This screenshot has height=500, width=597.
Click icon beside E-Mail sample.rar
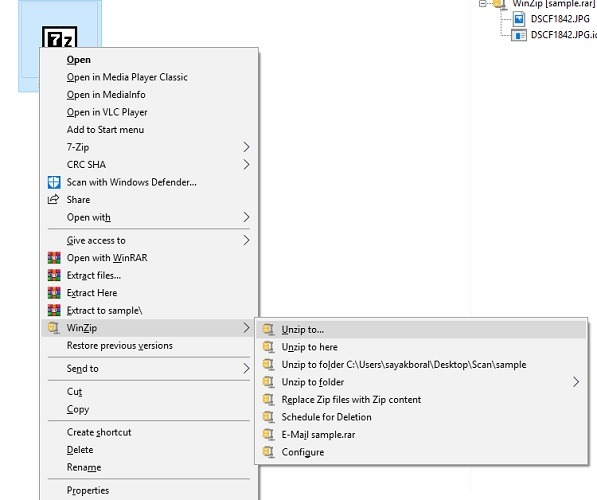click(268, 435)
